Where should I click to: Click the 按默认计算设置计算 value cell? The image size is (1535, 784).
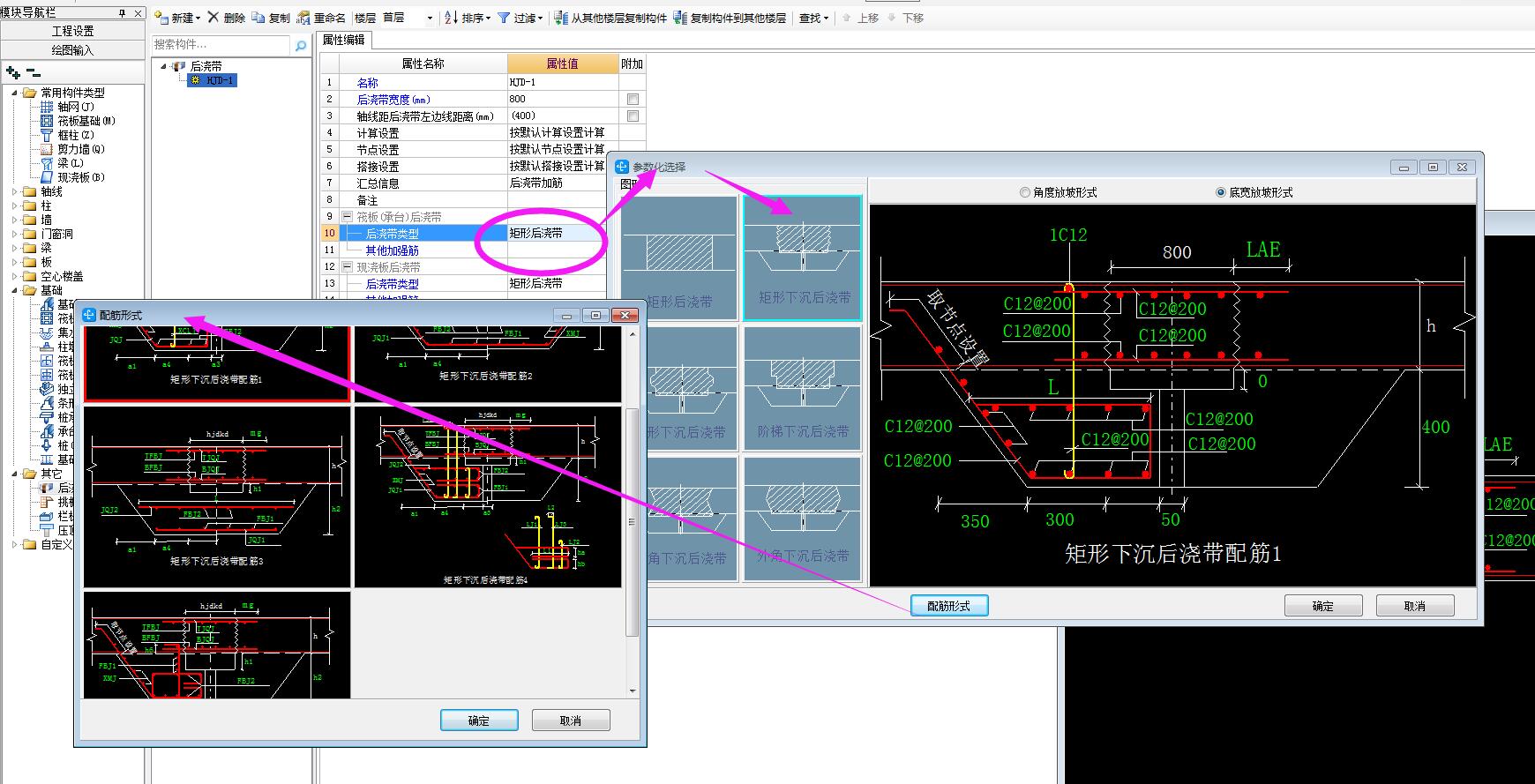point(563,132)
